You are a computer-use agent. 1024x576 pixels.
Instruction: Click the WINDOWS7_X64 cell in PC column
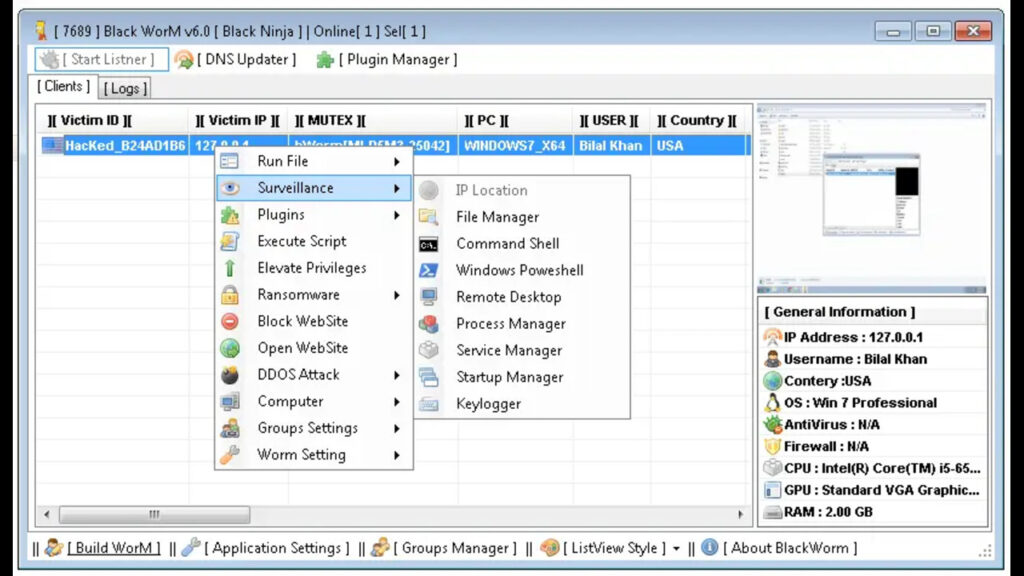[x=515, y=146]
